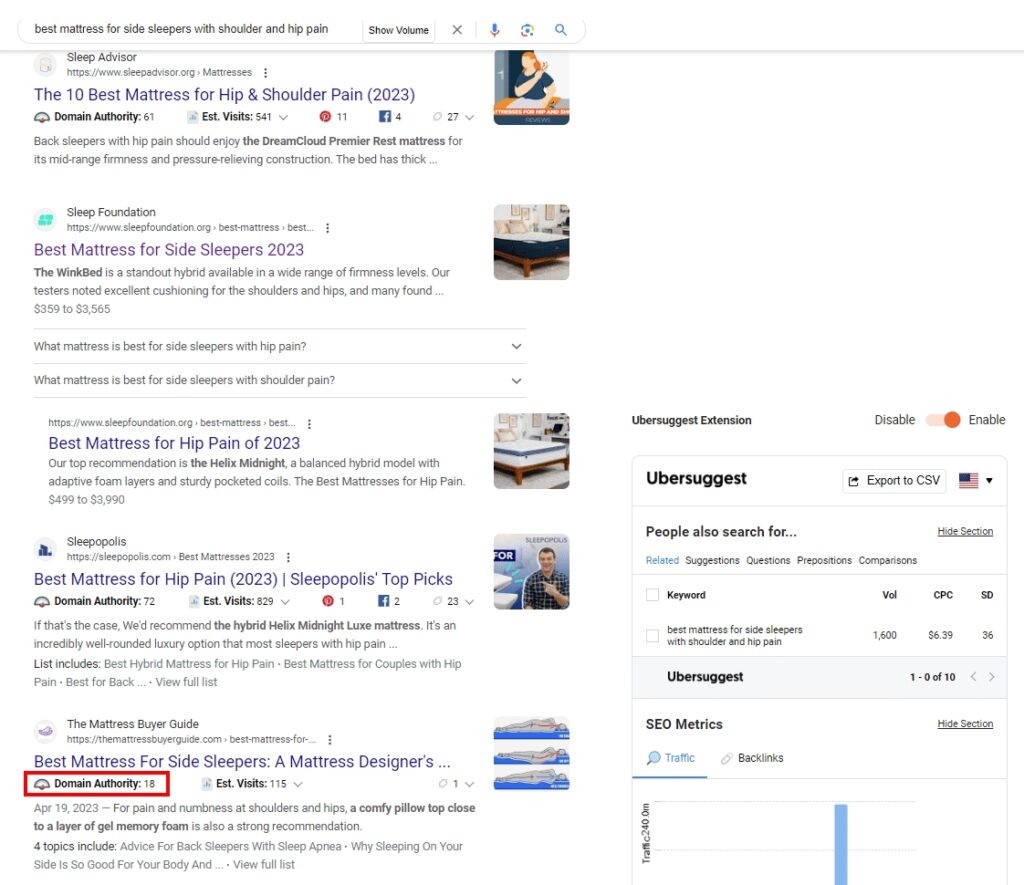Clear the search box with X icon
Screen dimensions: 1024x885
[x=457, y=30]
